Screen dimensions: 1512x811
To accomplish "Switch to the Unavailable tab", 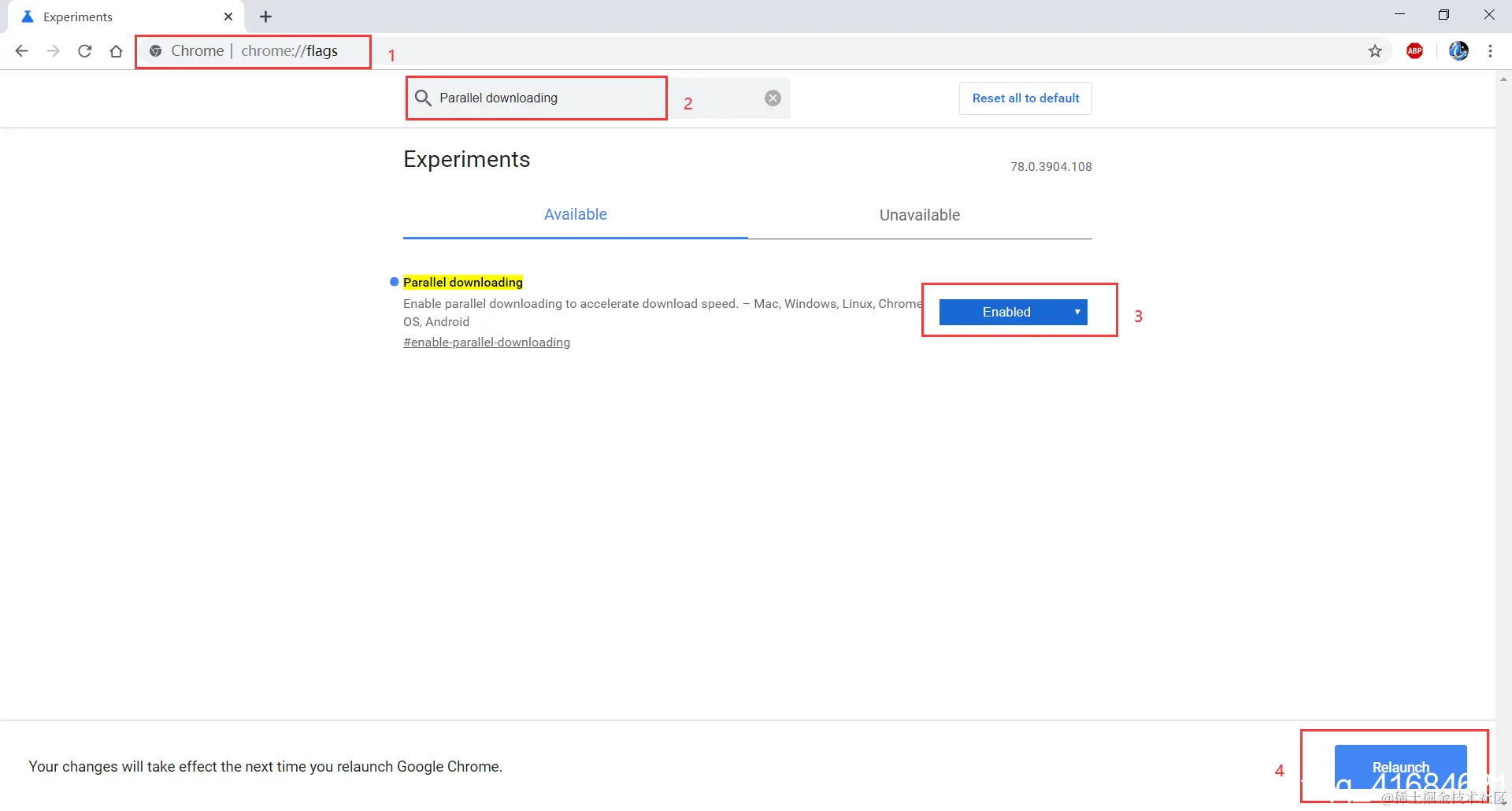I will pyautogui.click(x=919, y=215).
